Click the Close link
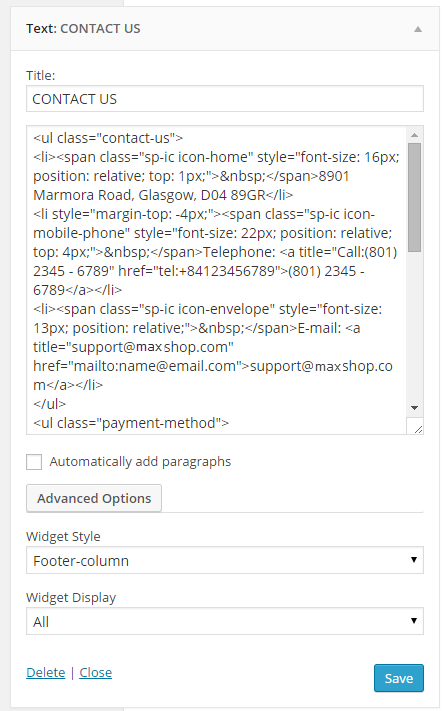445x711 pixels. tap(96, 672)
